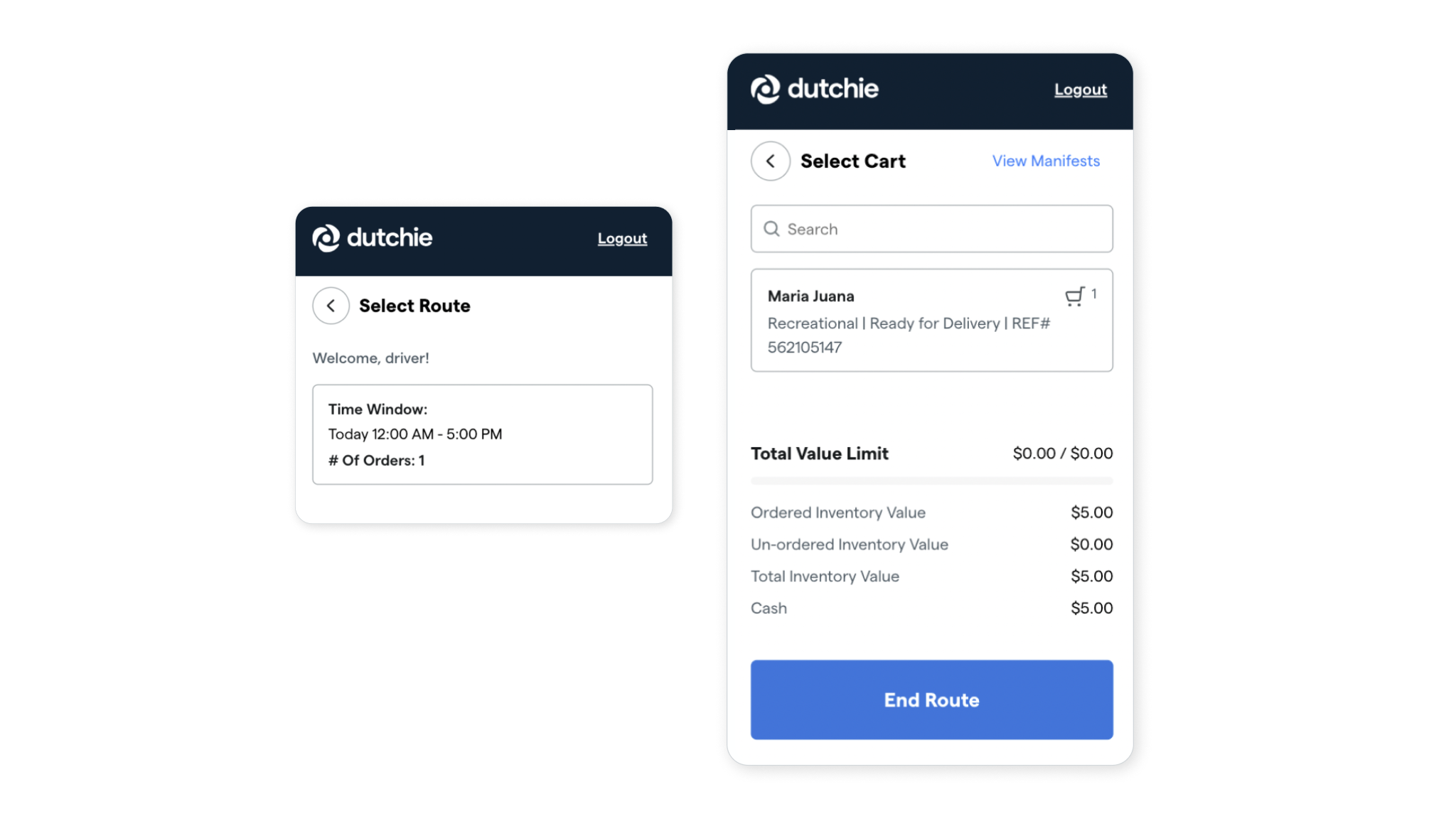Click End Route

(x=931, y=700)
